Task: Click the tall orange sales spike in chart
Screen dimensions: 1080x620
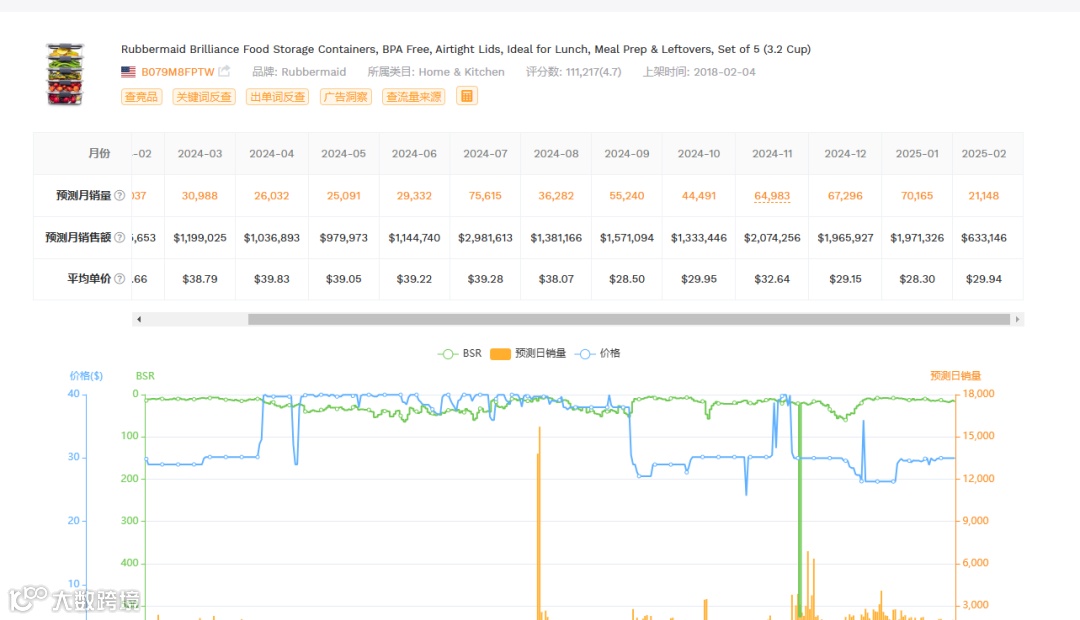Action: 539,524
